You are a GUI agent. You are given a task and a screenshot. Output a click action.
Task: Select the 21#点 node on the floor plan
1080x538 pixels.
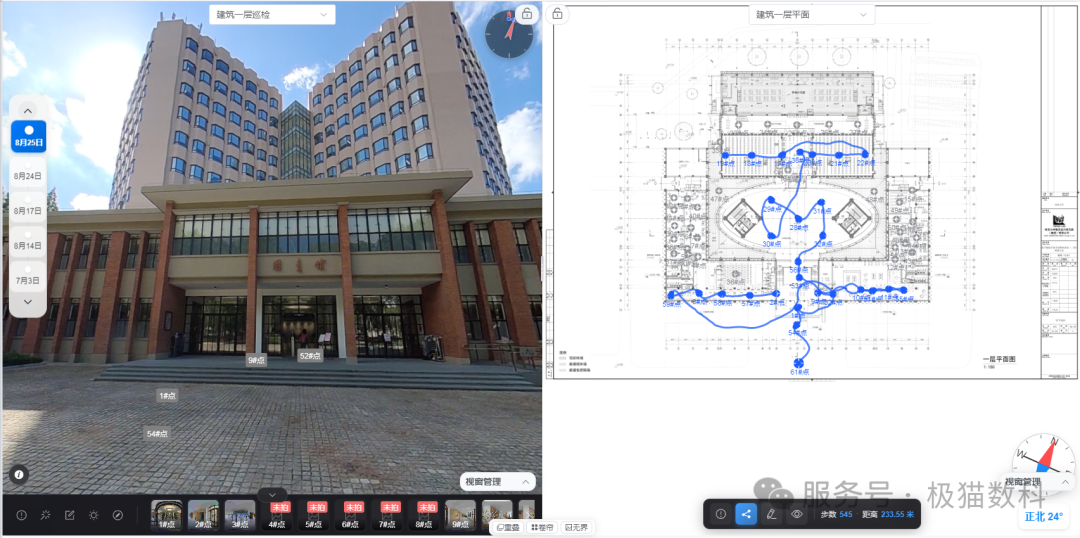click(x=838, y=155)
